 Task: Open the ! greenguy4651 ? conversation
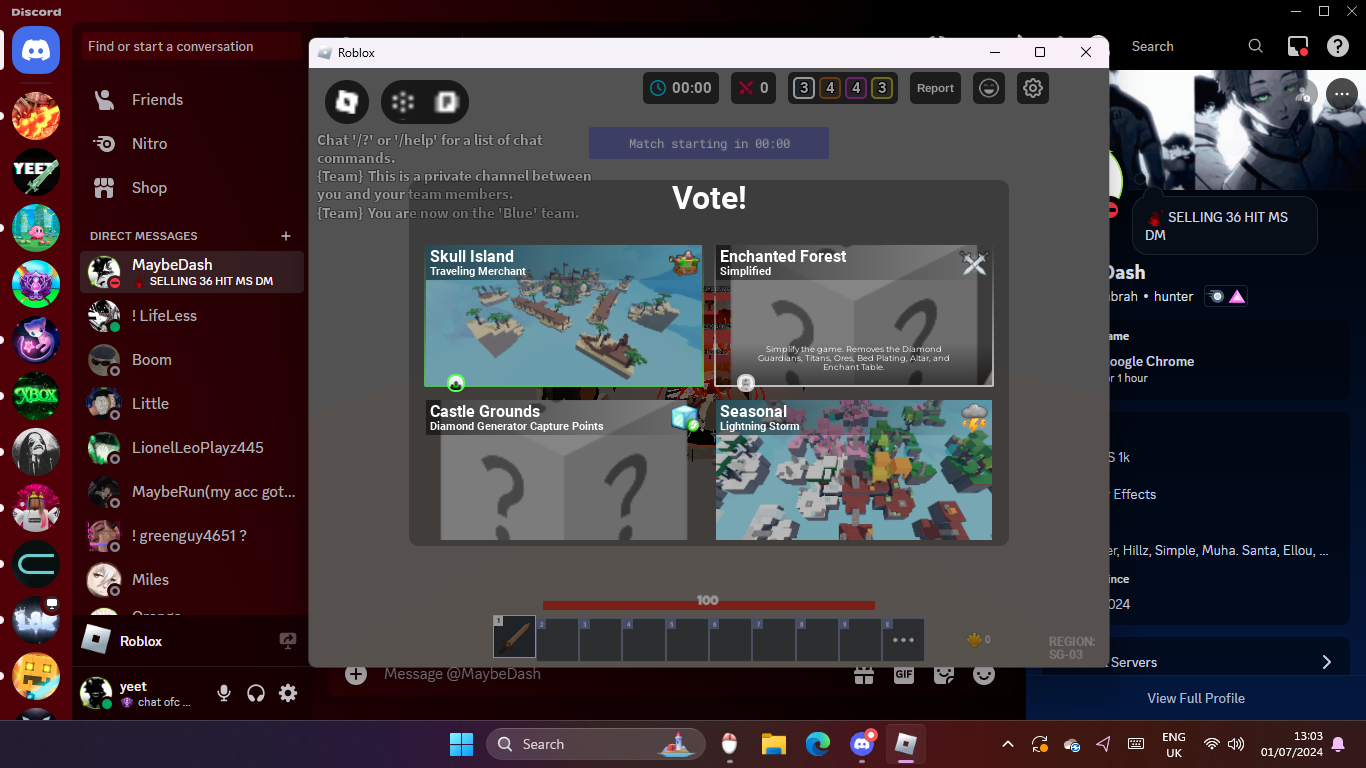point(192,536)
